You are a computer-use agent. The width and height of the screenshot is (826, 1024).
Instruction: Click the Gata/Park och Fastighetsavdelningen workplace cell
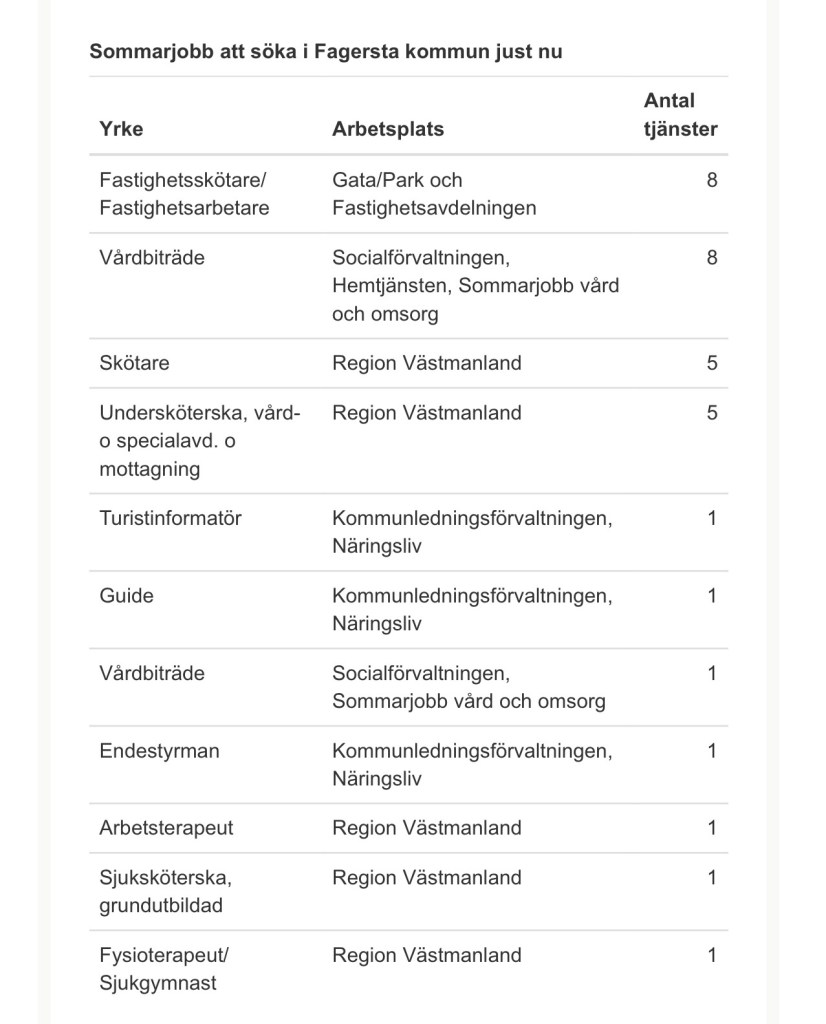434,194
